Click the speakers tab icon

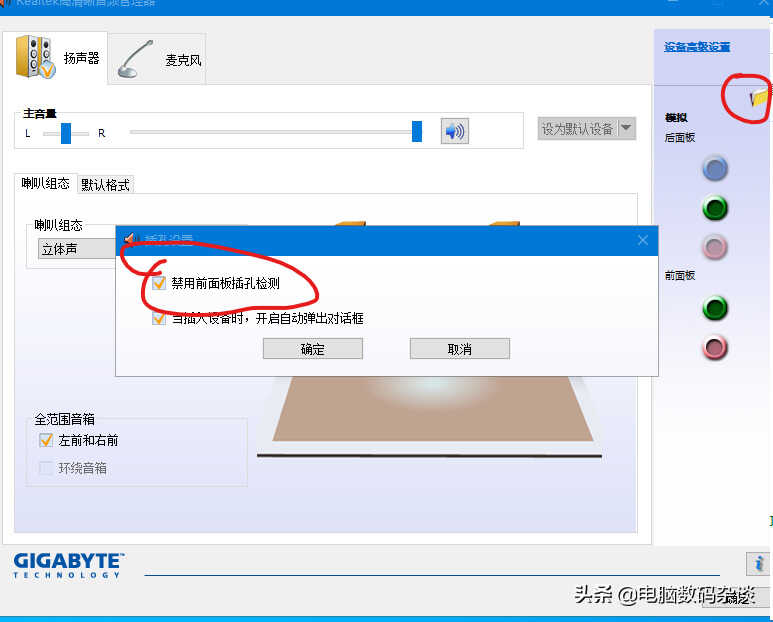point(35,57)
